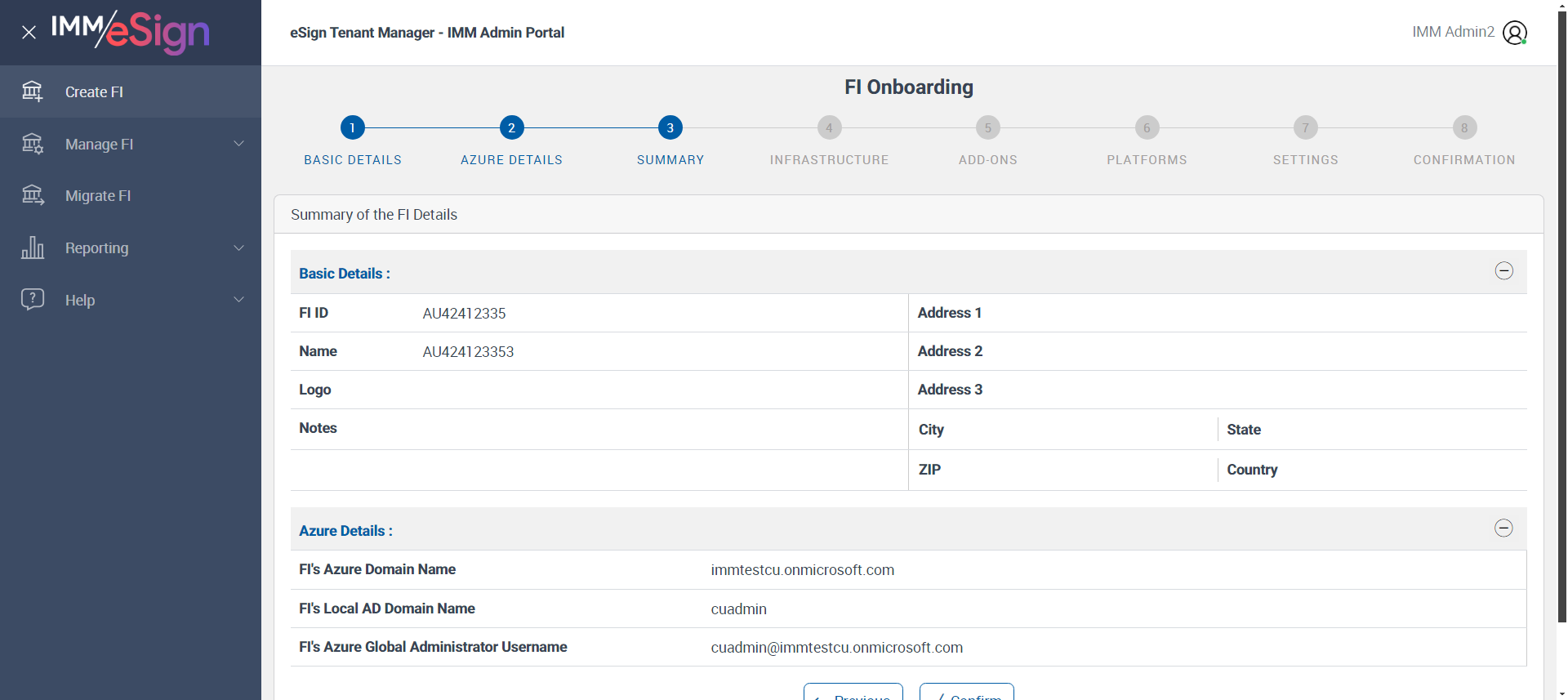Expand the Help submenu chevron
Viewport: 1568px width, 700px height.
(239, 300)
